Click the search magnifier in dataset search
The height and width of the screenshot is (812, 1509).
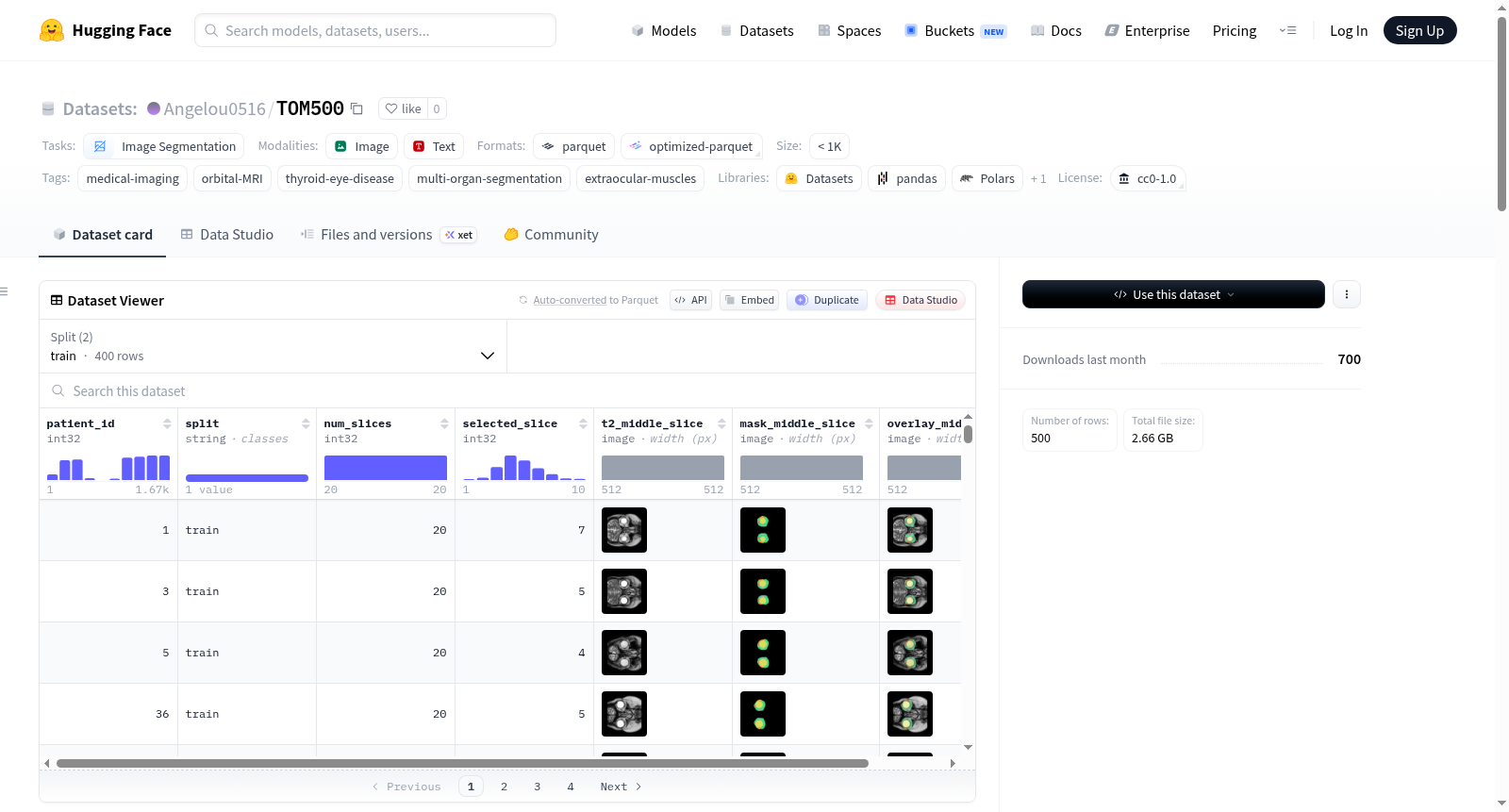(58, 390)
